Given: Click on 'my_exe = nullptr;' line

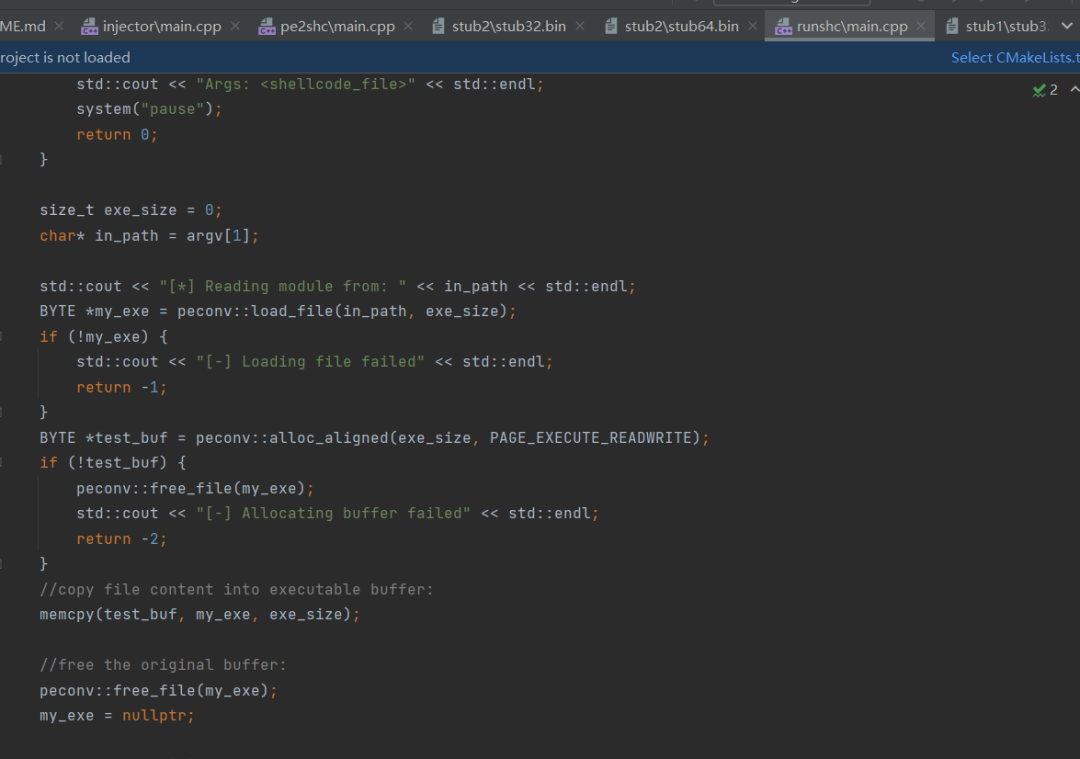Looking at the screenshot, I should [x=117, y=716].
